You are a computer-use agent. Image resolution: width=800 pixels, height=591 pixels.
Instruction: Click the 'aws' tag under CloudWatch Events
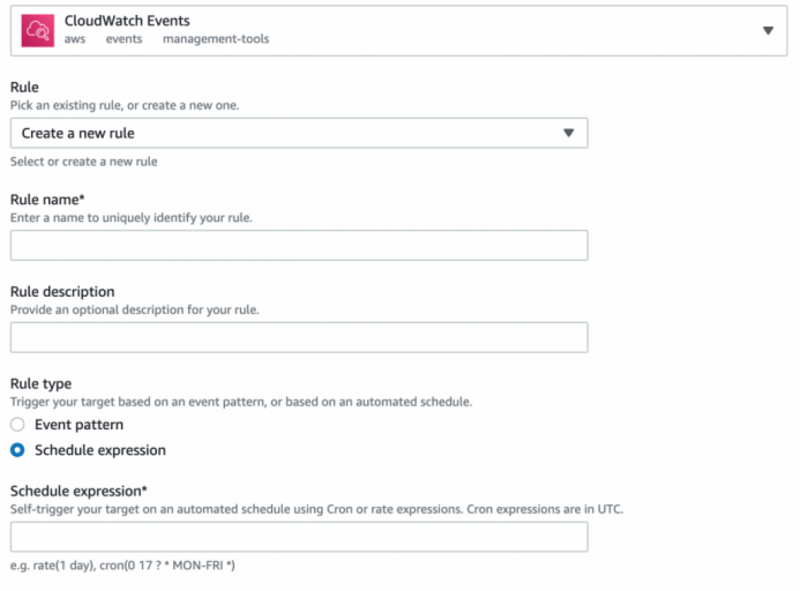click(x=73, y=40)
